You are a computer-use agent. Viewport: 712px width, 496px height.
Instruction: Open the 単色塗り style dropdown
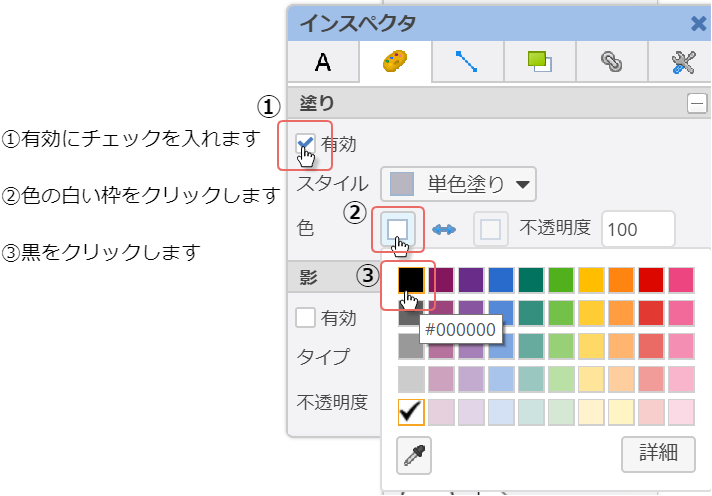point(458,184)
